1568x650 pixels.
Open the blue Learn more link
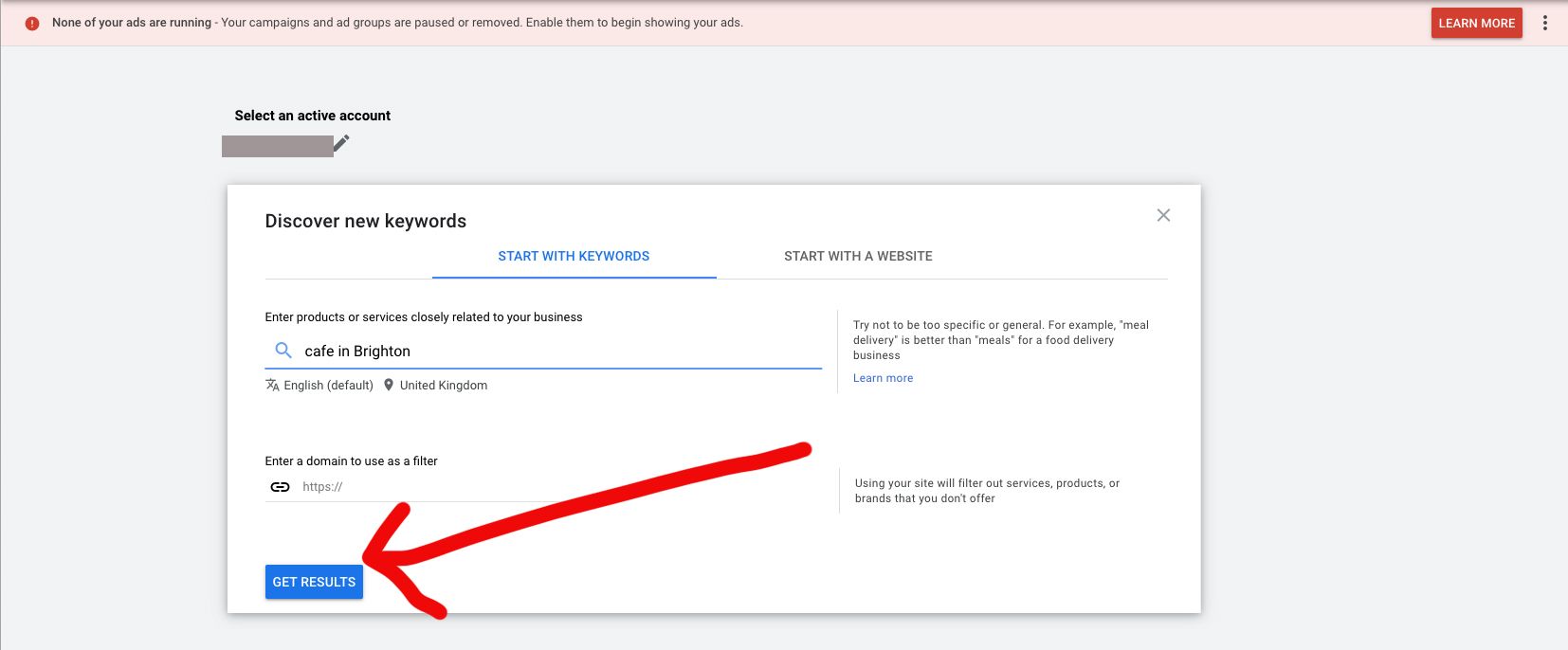point(883,378)
